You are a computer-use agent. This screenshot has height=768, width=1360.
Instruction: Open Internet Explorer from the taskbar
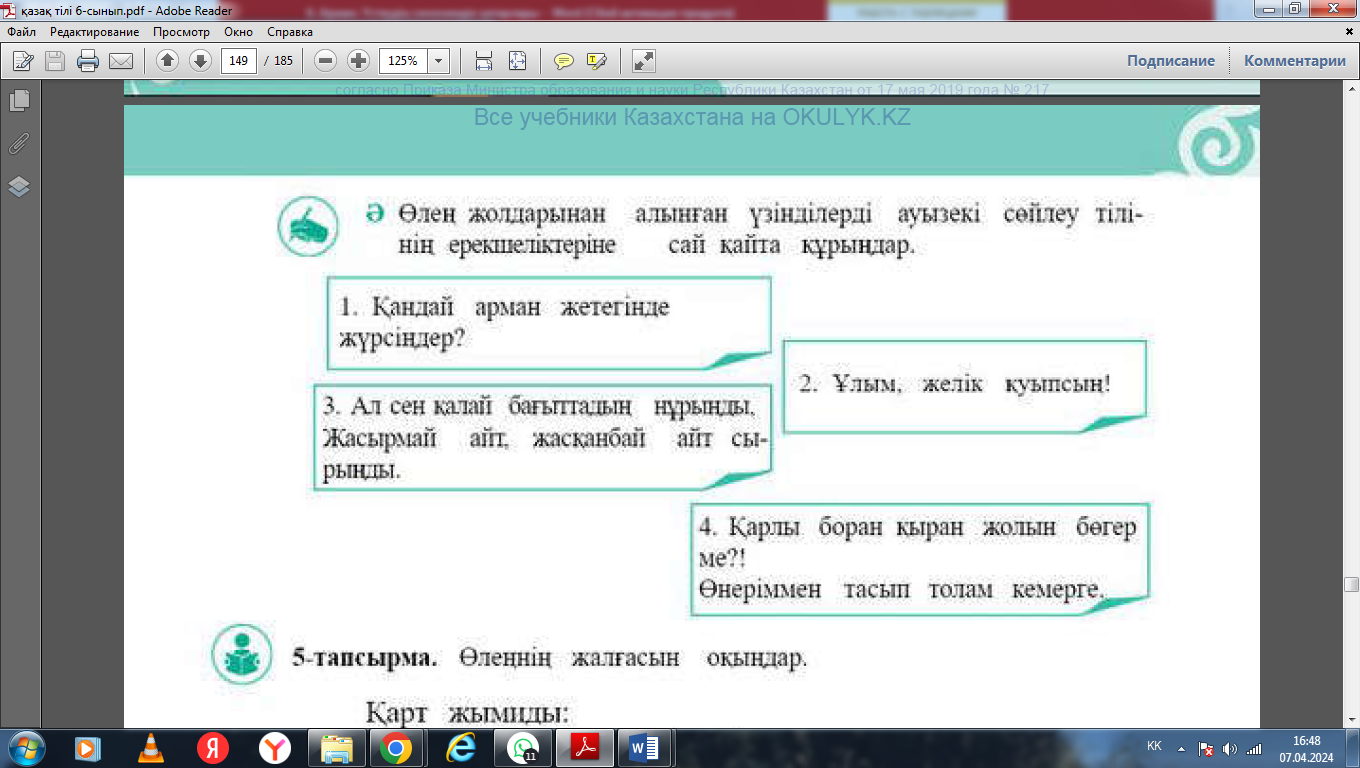click(x=459, y=748)
